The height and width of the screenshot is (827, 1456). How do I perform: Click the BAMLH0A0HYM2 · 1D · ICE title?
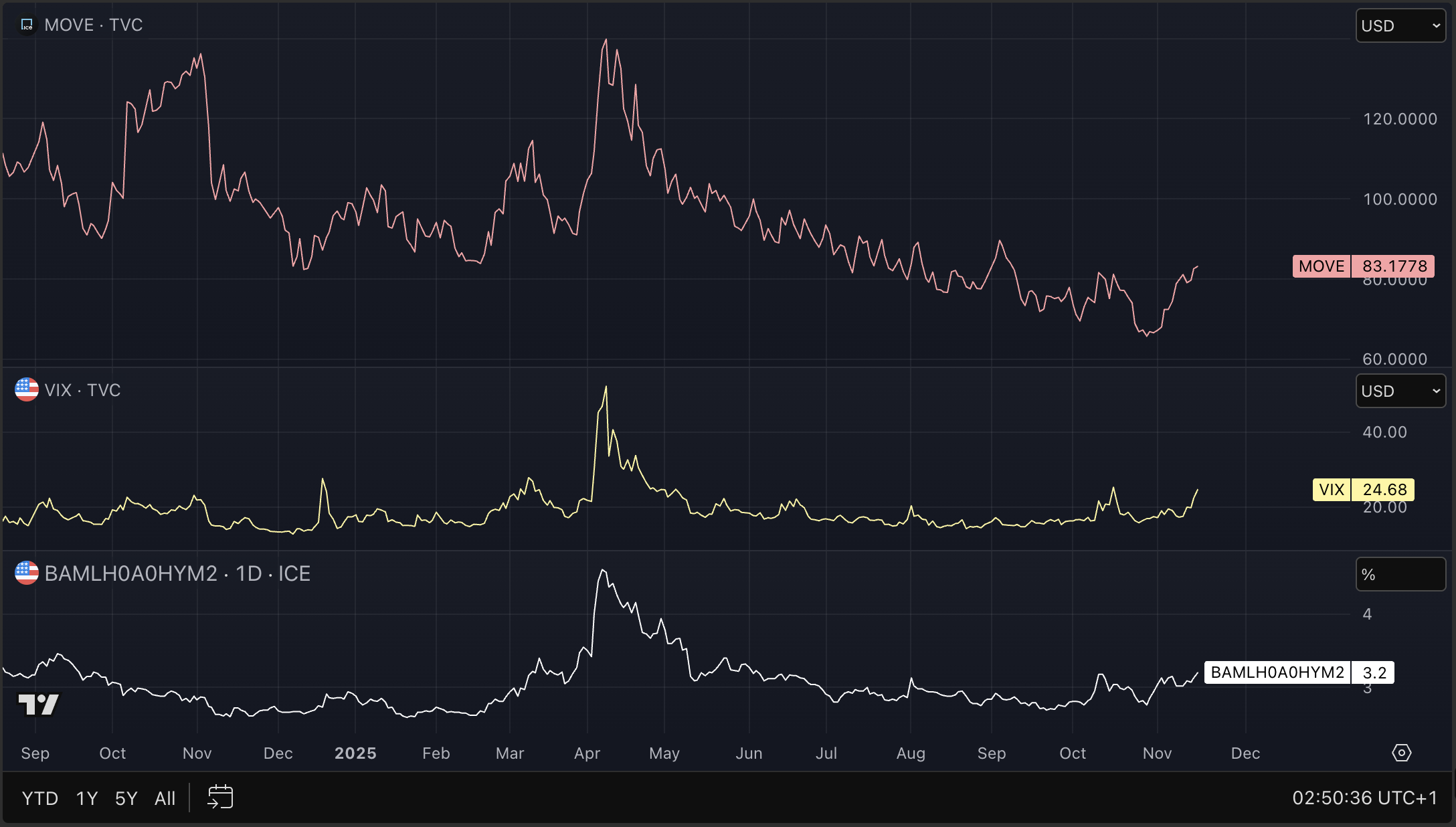pos(177,573)
